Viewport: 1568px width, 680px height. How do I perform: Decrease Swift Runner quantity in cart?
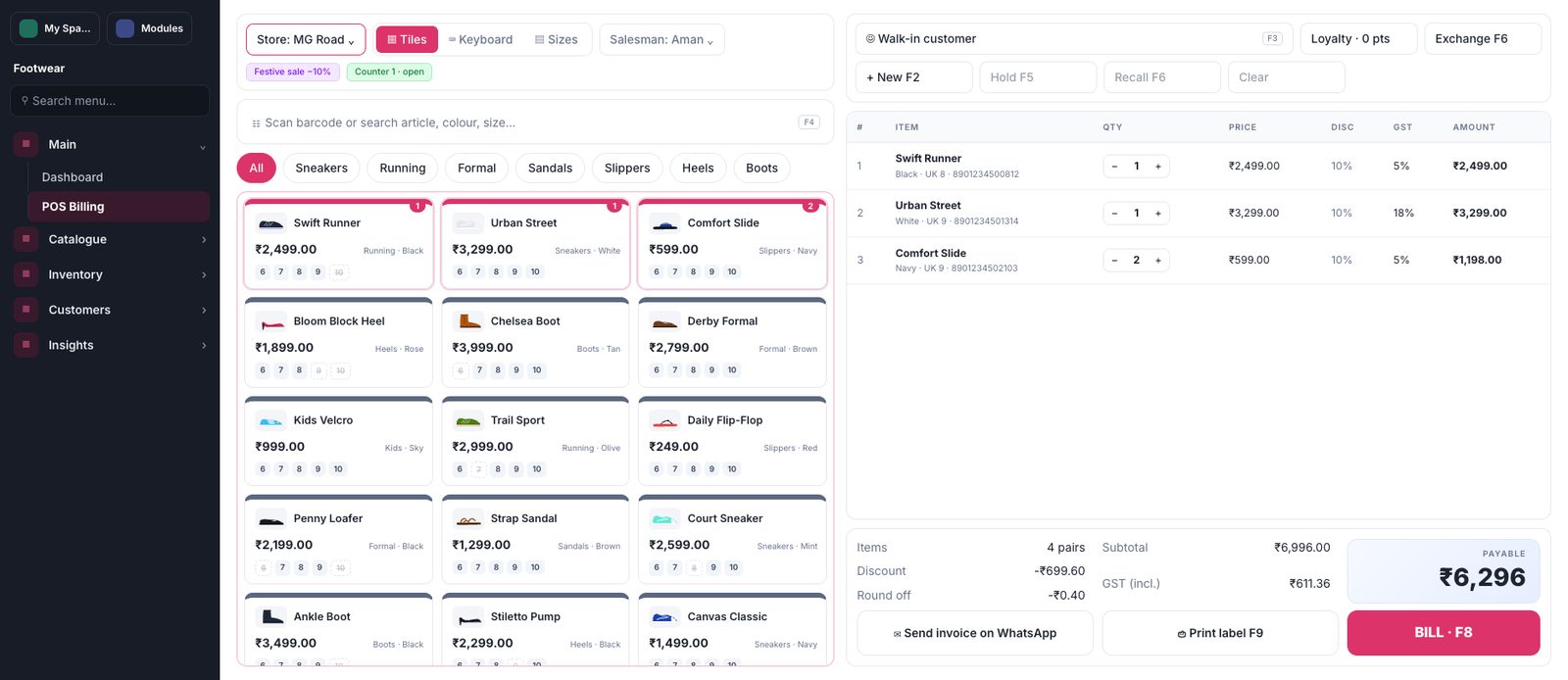coord(1114,167)
